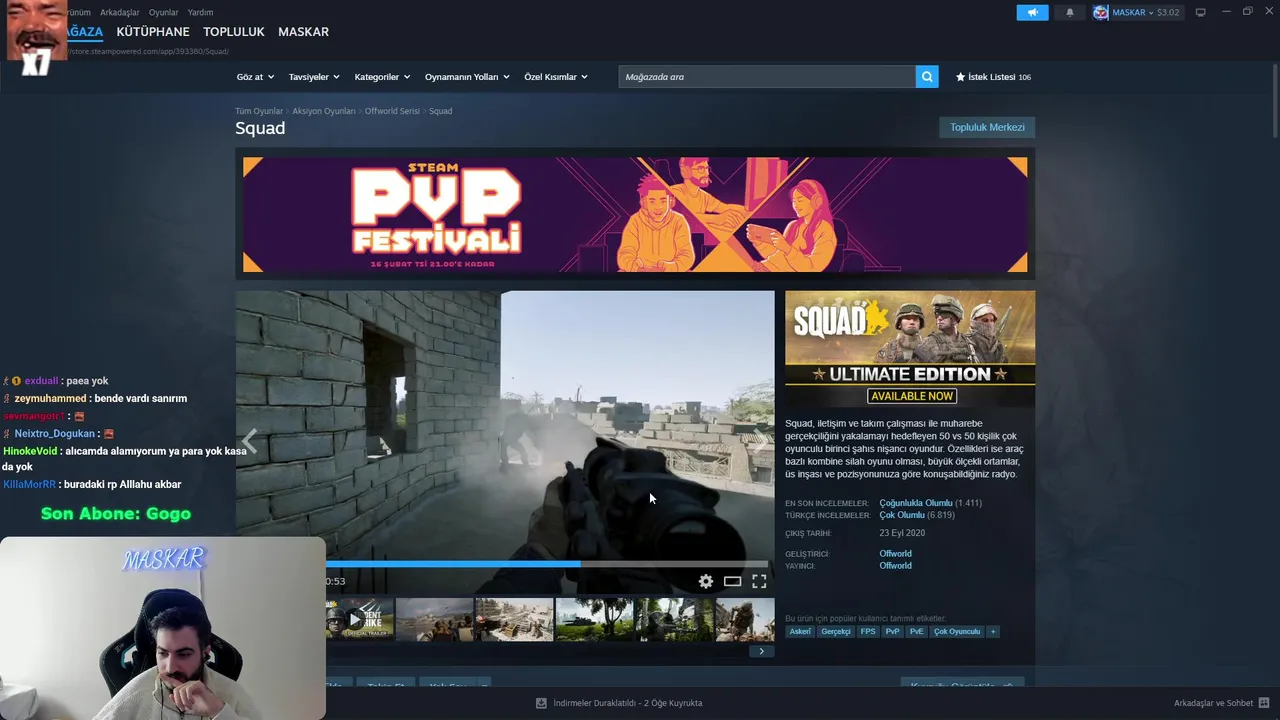Add a tag with the plus button
Screen dimensions: 1280x720
tap(993, 632)
